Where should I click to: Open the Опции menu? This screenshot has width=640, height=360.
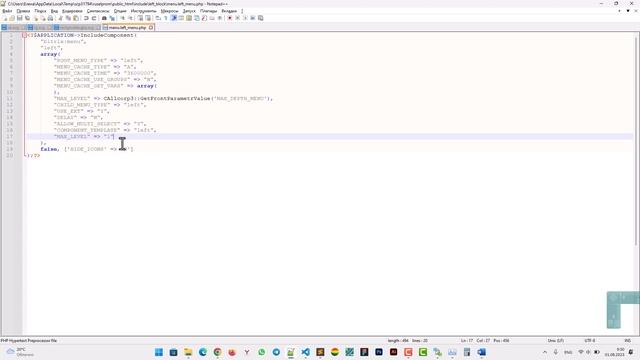click(x=120, y=11)
